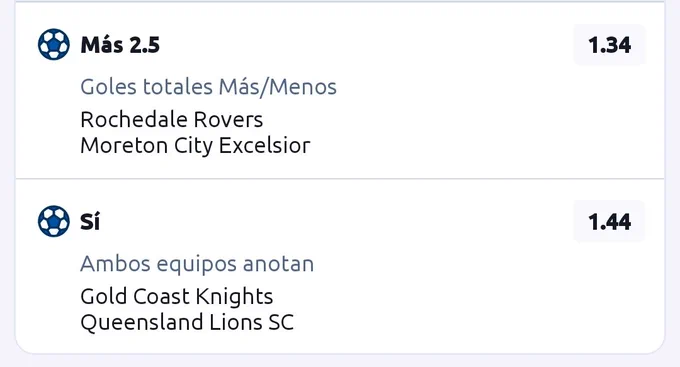Viewport: 680px width, 367px height.
Task: Tap the word Excelsior in the first match
Action: [x=265, y=145]
